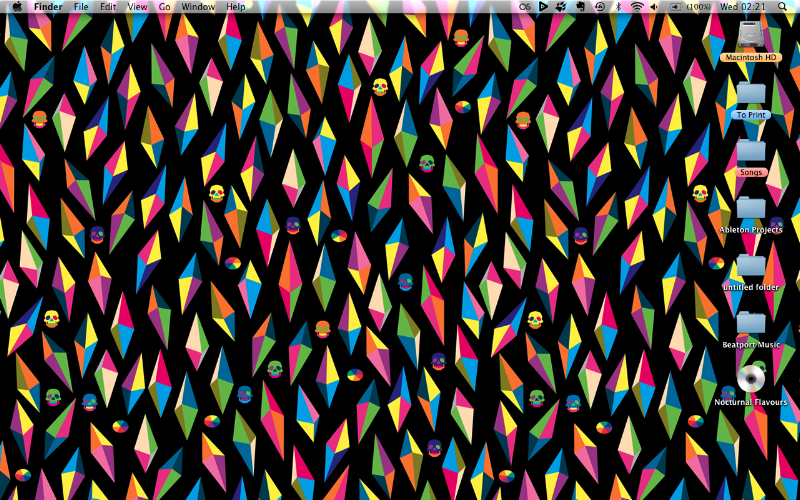This screenshot has width=800, height=500.
Task: Click the Macintosh HD label text
Action: 751,58
